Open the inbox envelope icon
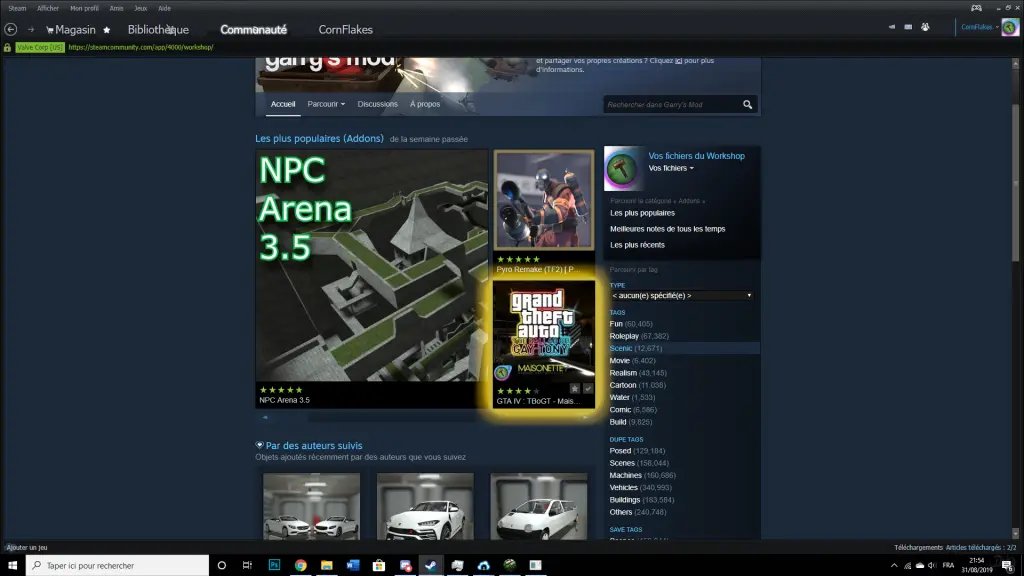This screenshot has width=1024, height=576. tap(908, 27)
